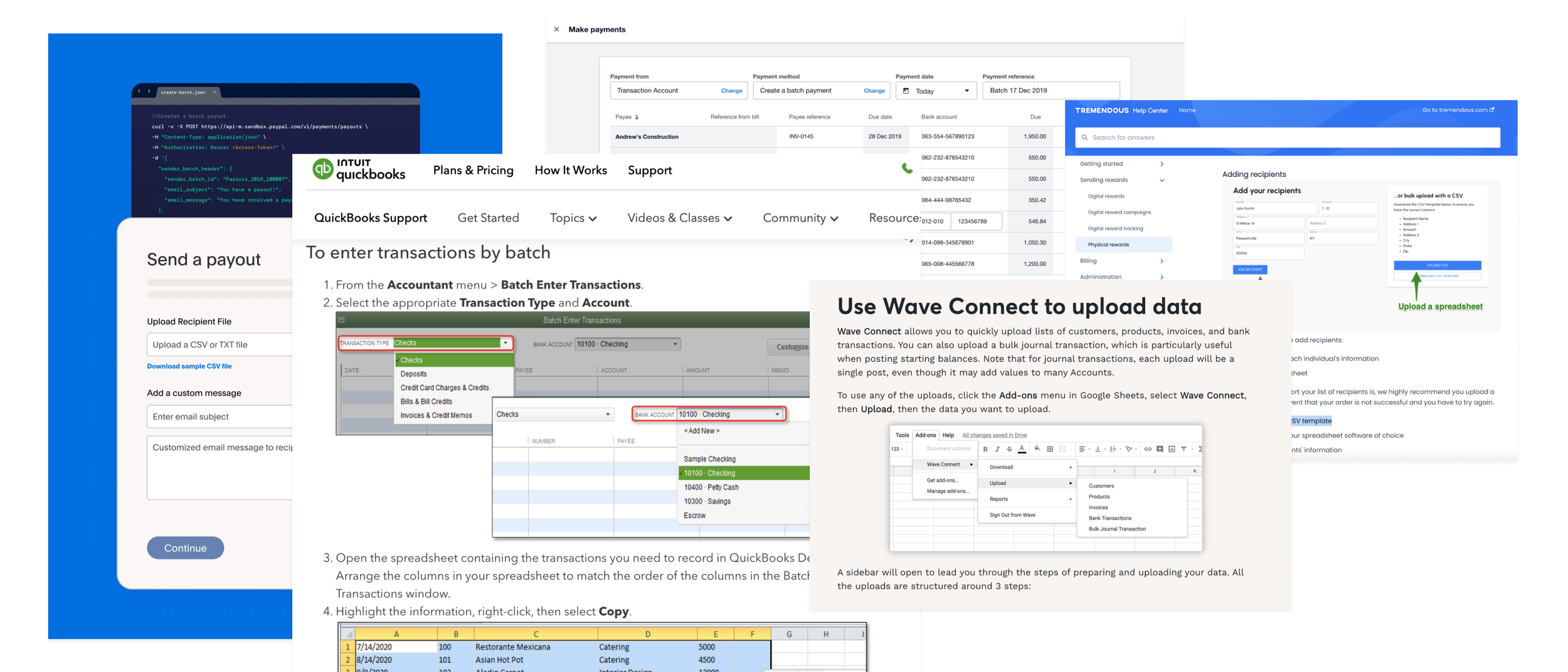This screenshot has height=672, width=1568.
Task: Expand the Community menu
Action: click(x=800, y=218)
